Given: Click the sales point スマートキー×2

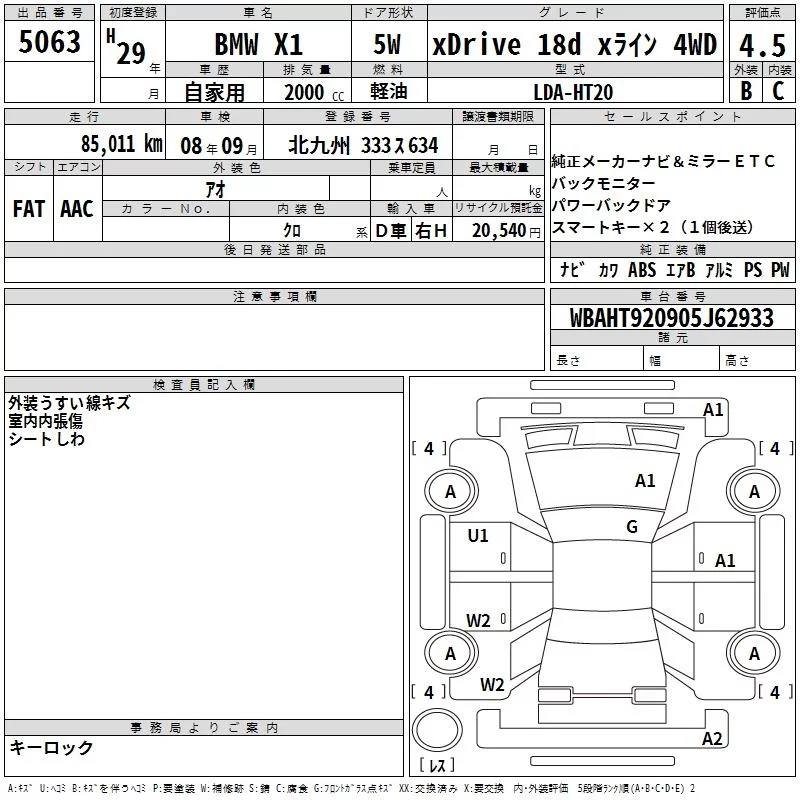Looking at the screenshot, I should click(610, 227).
